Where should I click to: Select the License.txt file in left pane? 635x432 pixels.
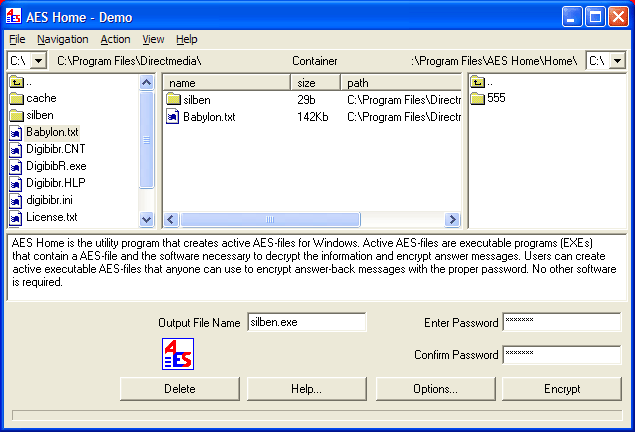click(51, 217)
